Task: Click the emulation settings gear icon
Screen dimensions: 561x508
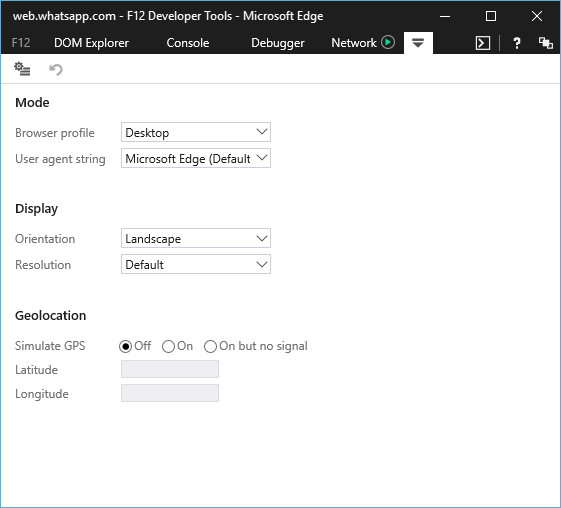Action: coord(22,69)
